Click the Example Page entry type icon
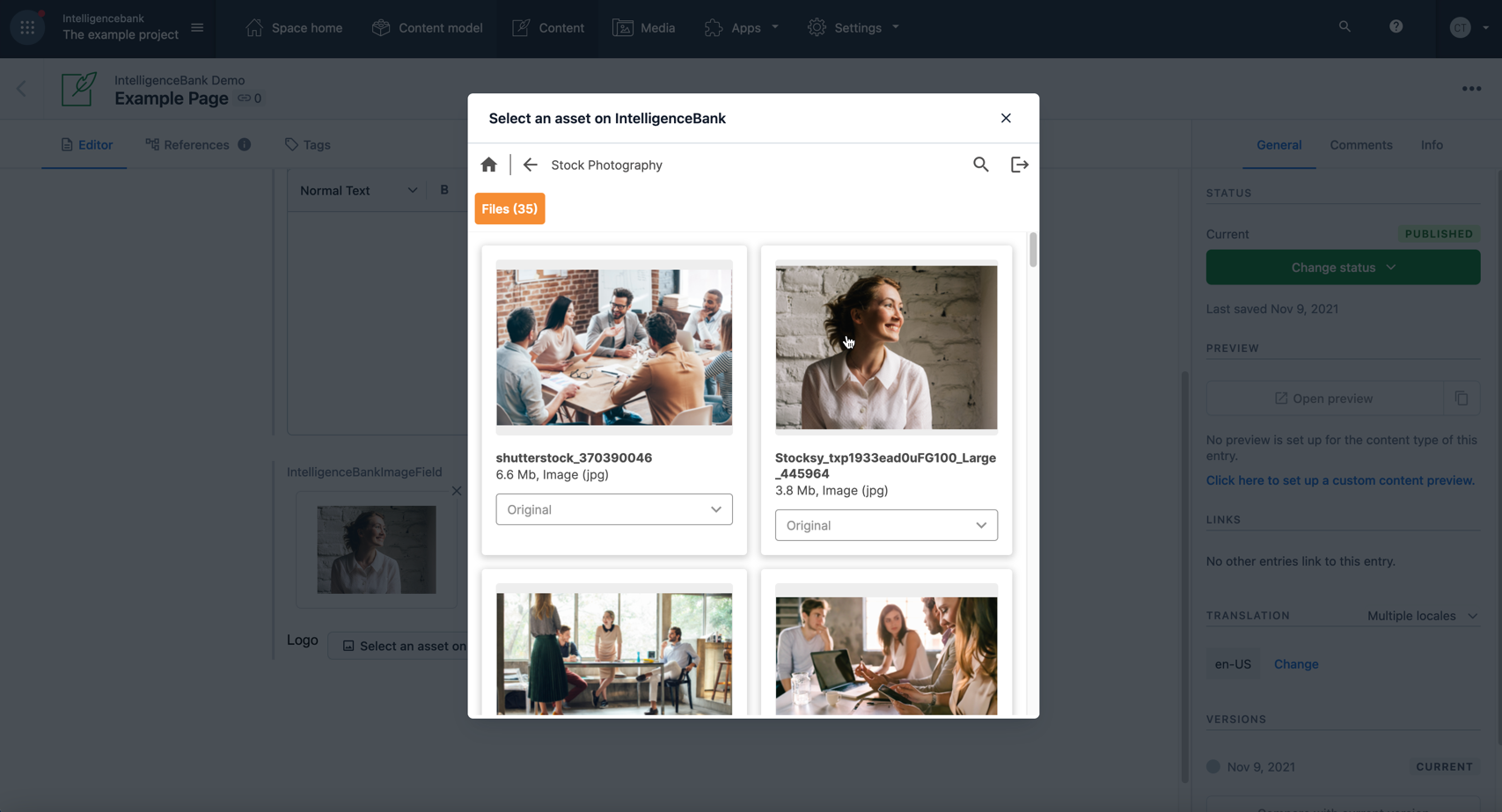Screen dimensions: 1502x812 coord(78,89)
